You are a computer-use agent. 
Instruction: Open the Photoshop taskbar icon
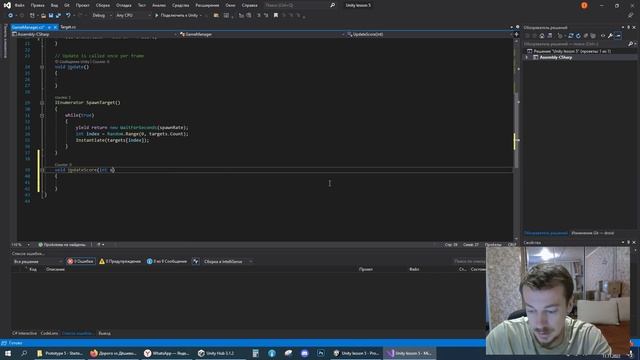pos(321,353)
